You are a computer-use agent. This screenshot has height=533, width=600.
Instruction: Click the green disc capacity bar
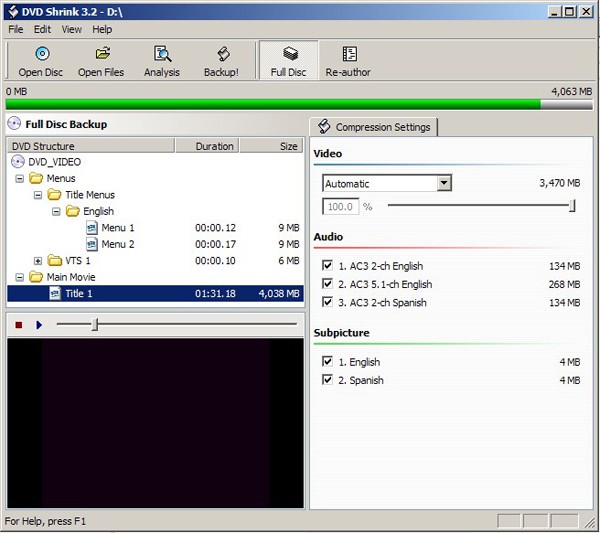[273, 104]
